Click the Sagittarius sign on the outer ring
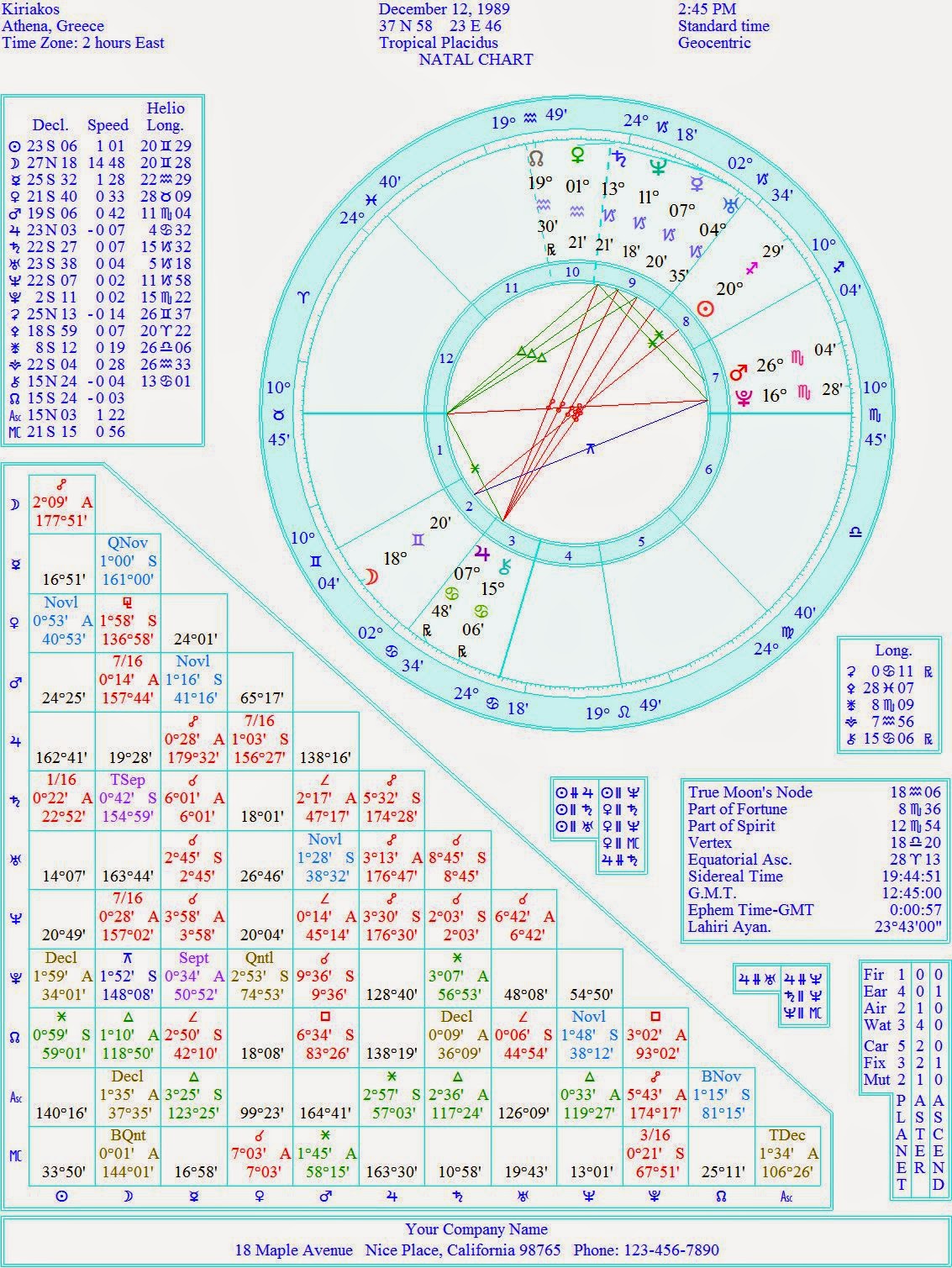Screen dimensions: 952x1268 [x=840, y=267]
